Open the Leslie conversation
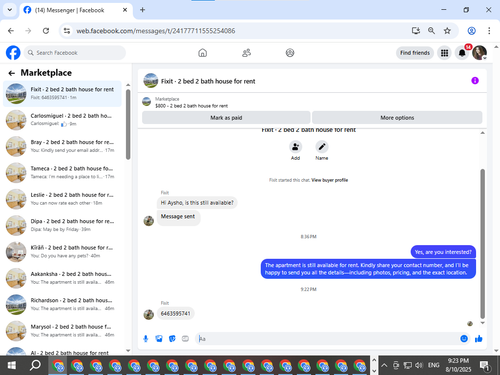This screenshot has height=375, width=500. 62,199
